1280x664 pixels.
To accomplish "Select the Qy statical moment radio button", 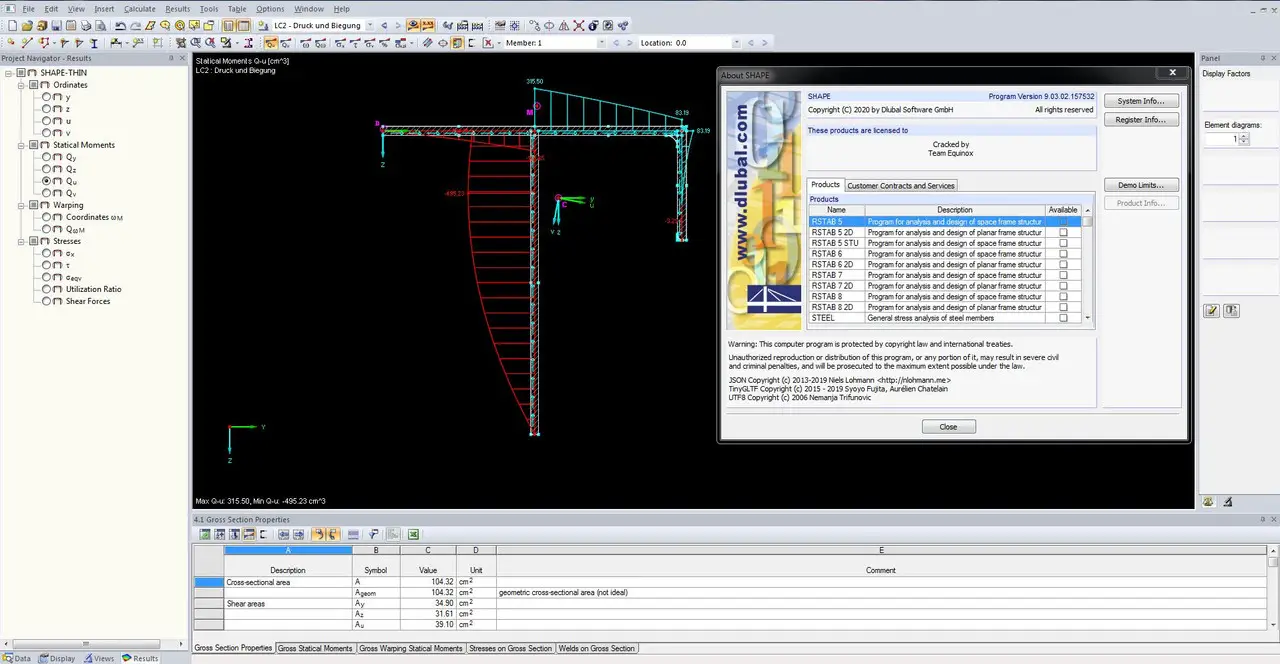I will [46, 157].
